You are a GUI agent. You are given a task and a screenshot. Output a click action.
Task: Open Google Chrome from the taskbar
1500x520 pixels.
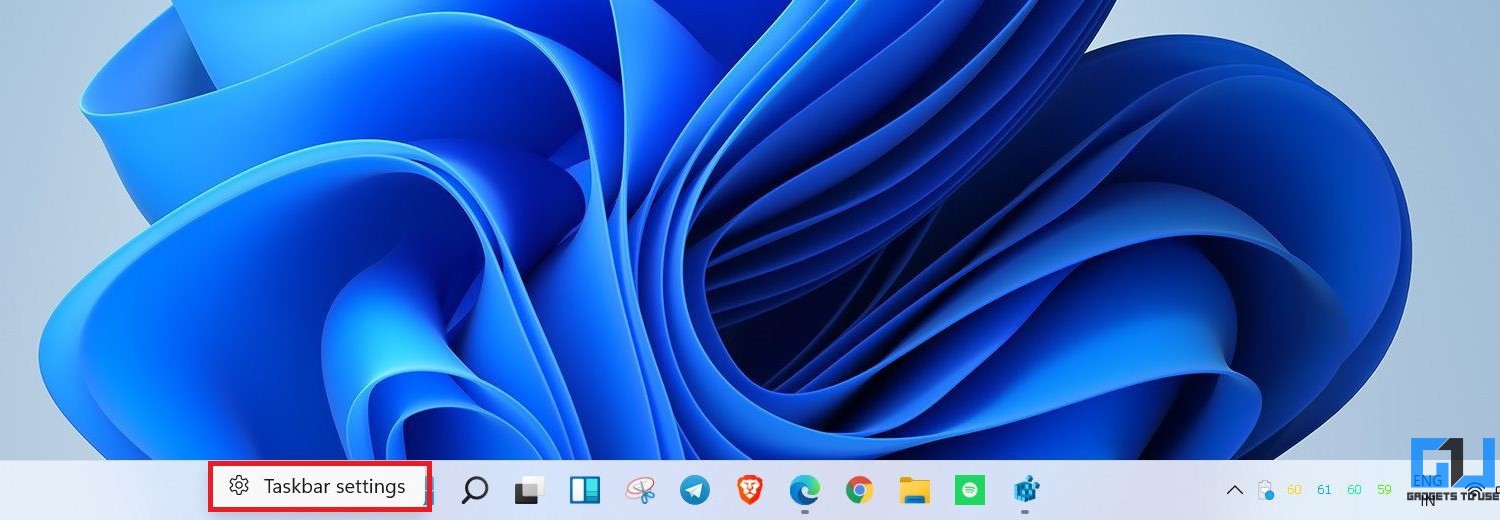(x=859, y=489)
